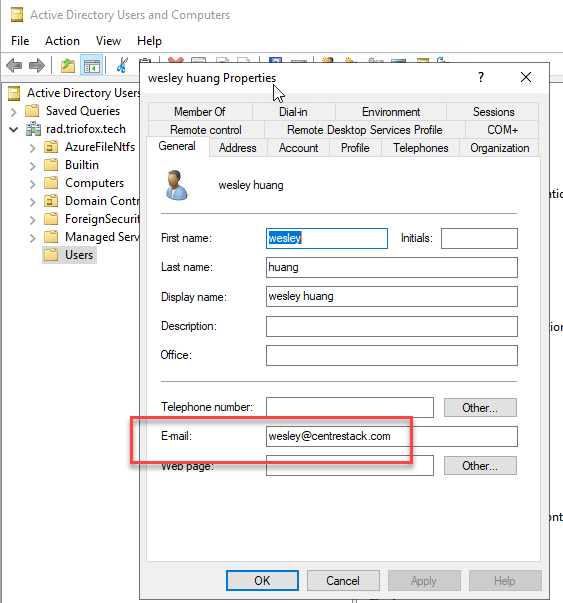Click the help question mark in dialog
Screen dimensions: 563x603
(481, 77)
